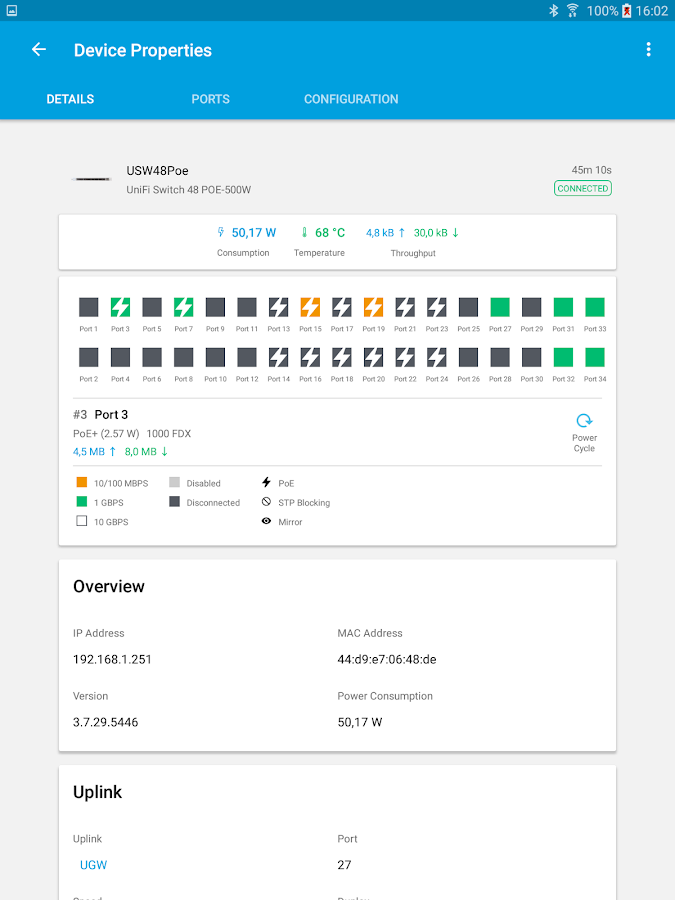
Task: Select Port 26 icon
Action: 468,357
